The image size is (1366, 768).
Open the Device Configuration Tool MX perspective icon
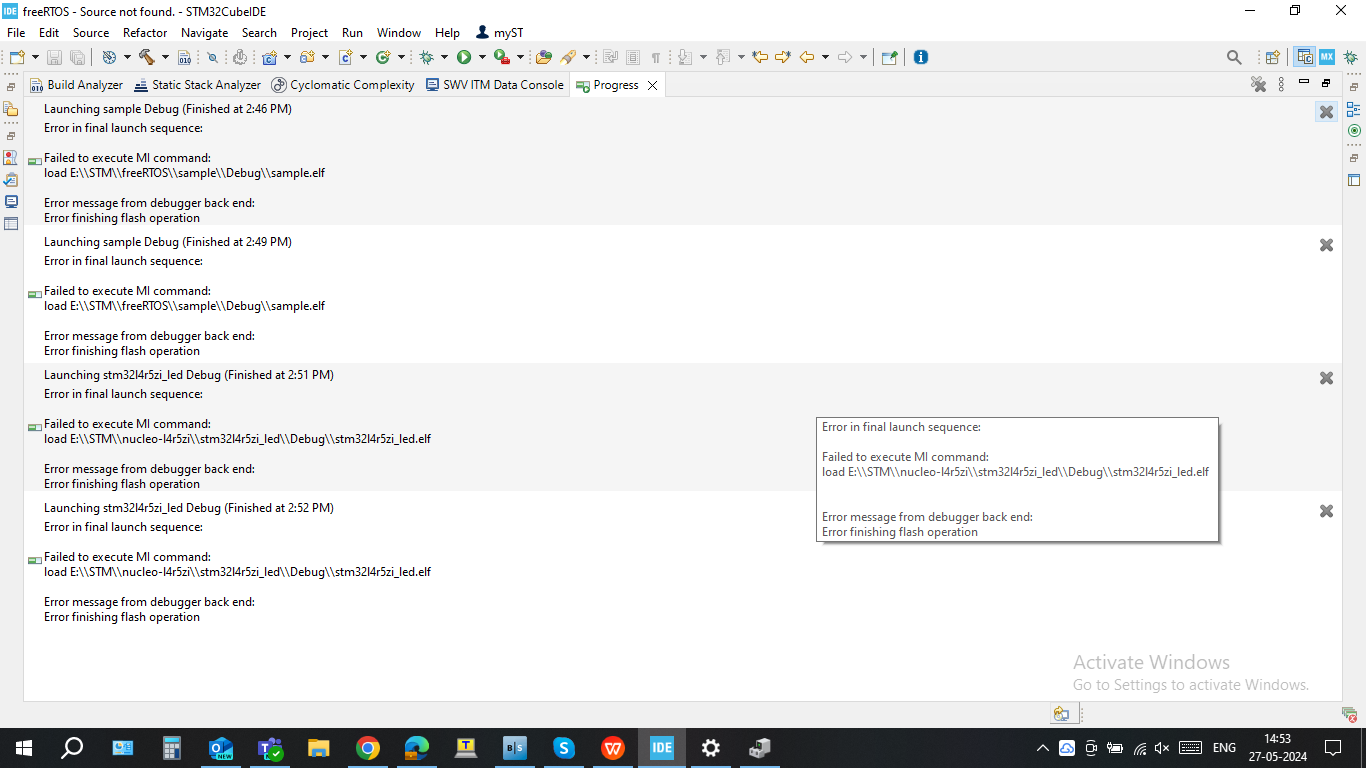pyautogui.click(x=1327, y=57)
